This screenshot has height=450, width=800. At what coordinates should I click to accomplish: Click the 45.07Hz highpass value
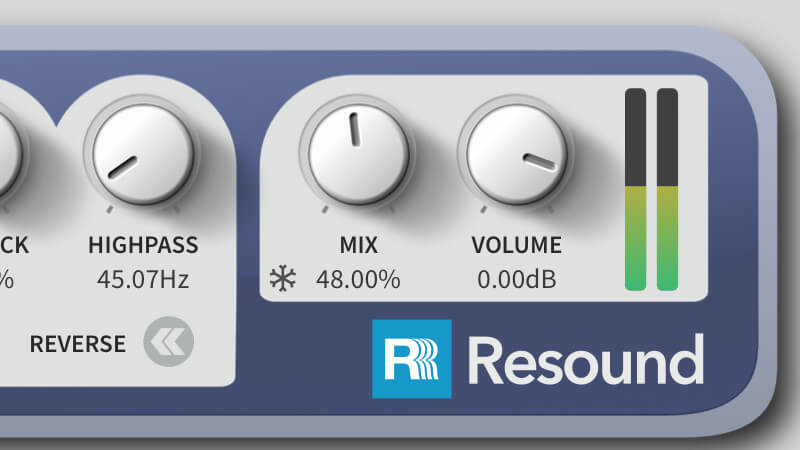pyautogui.click(x=143, y=280)
